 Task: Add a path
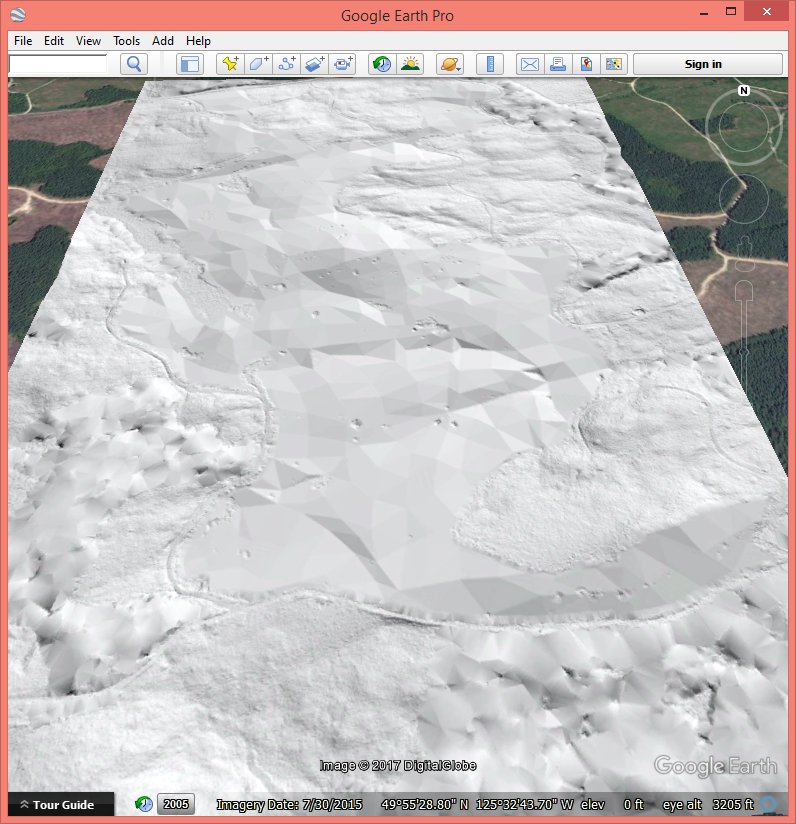[x=287, y=64]
